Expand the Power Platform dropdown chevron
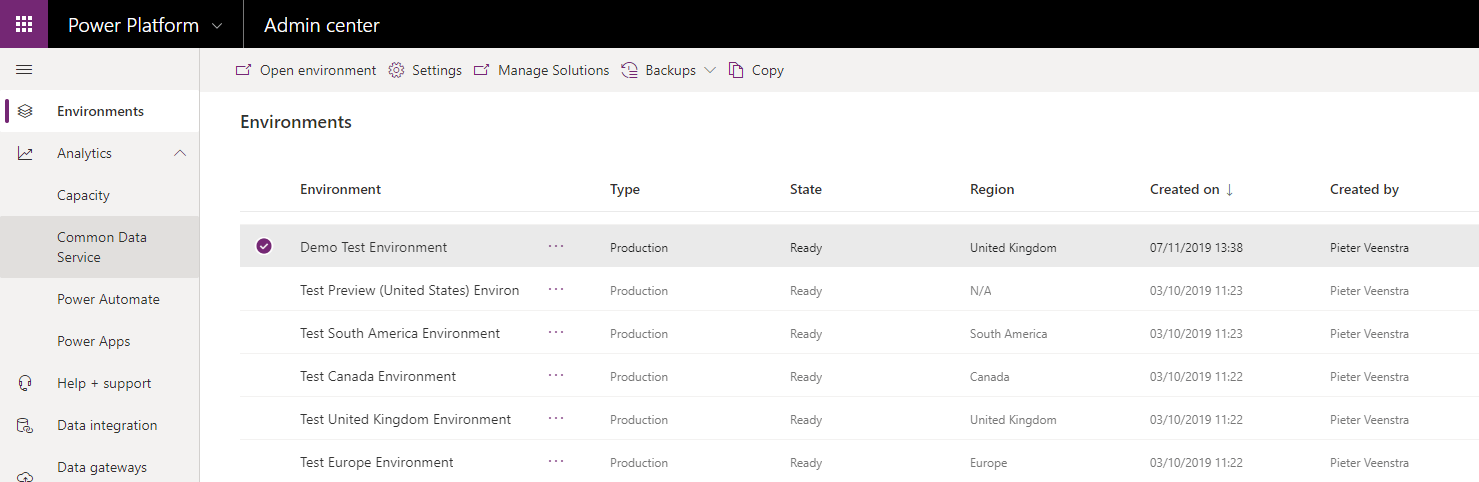1479x482 pixels. tap(217, 26)
